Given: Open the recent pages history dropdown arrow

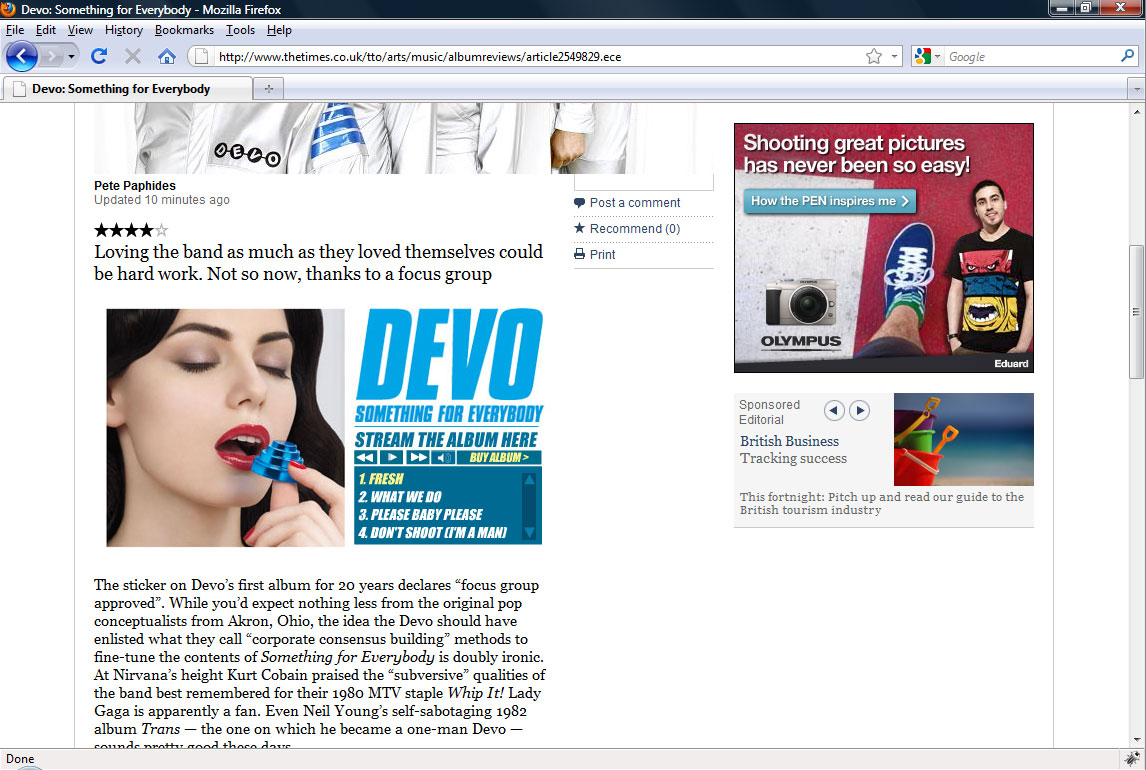Looking at the screenshot, I should (x=71, y=56).
